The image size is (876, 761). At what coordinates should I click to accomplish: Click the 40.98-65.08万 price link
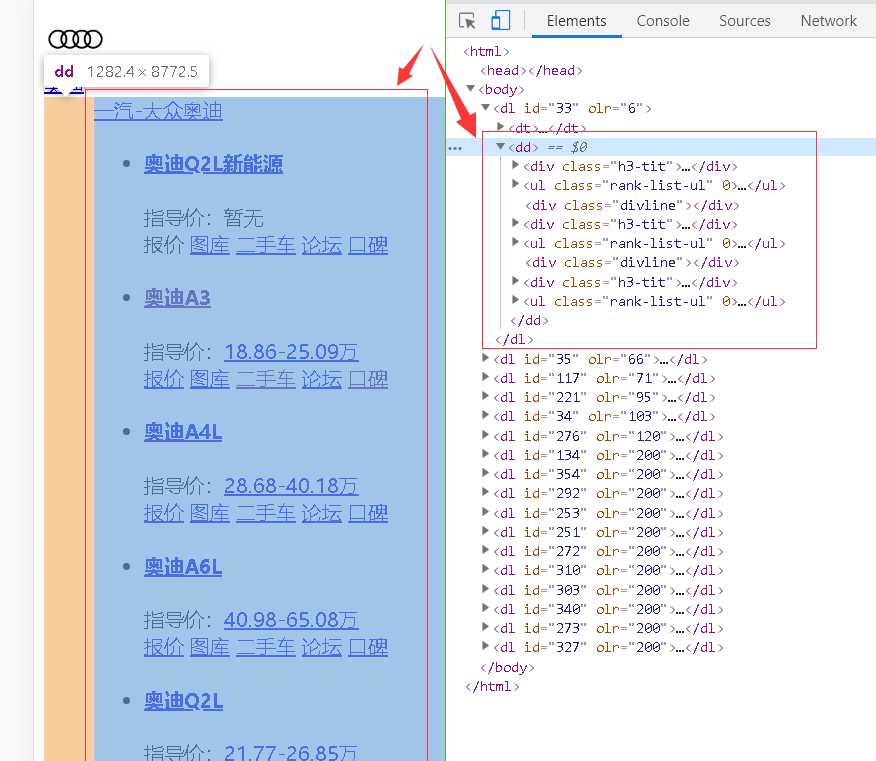pos(291,620)
